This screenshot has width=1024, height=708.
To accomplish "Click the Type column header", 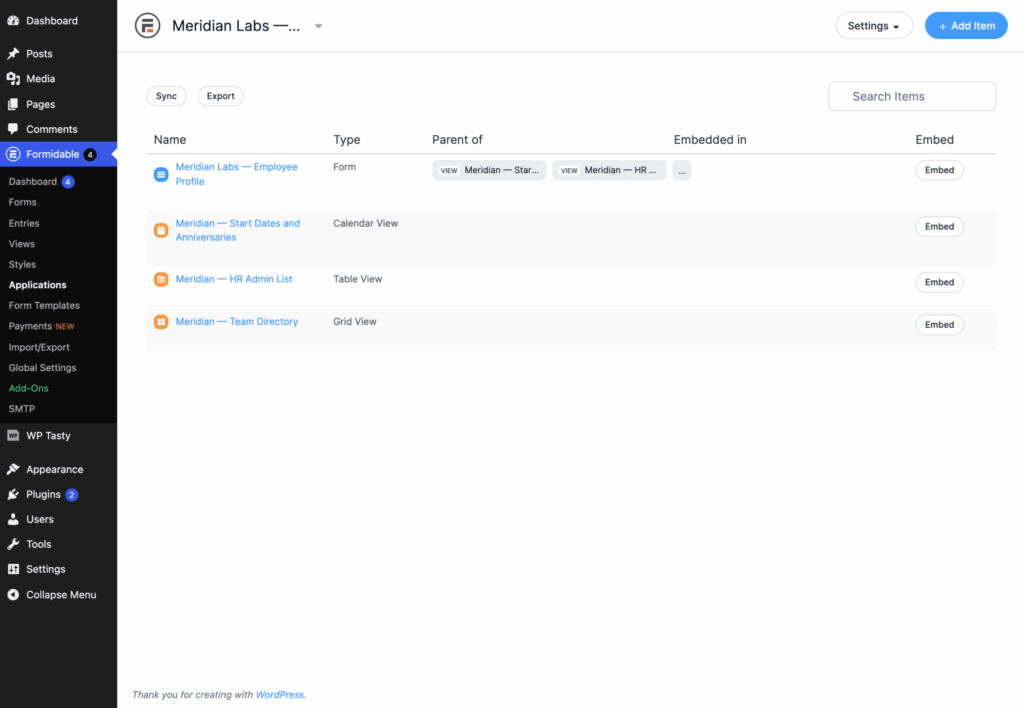I will pos(347,140).
